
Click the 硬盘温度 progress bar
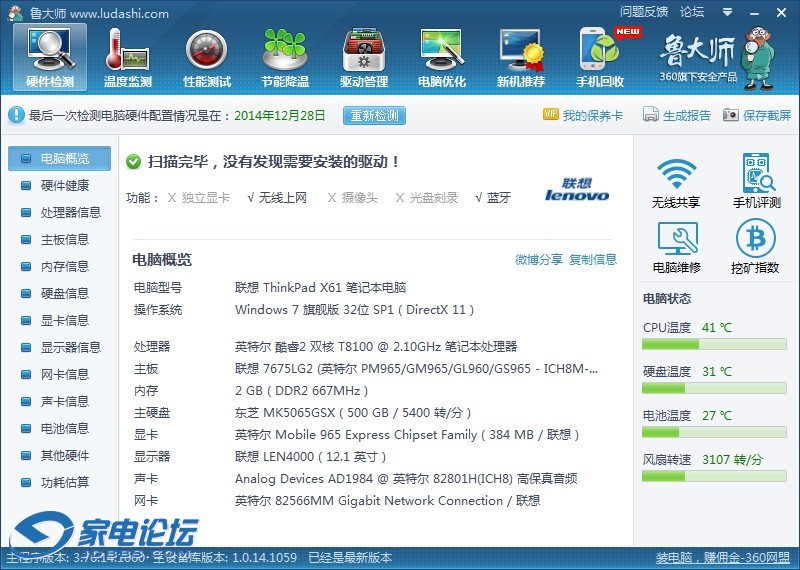click(714, 389)
